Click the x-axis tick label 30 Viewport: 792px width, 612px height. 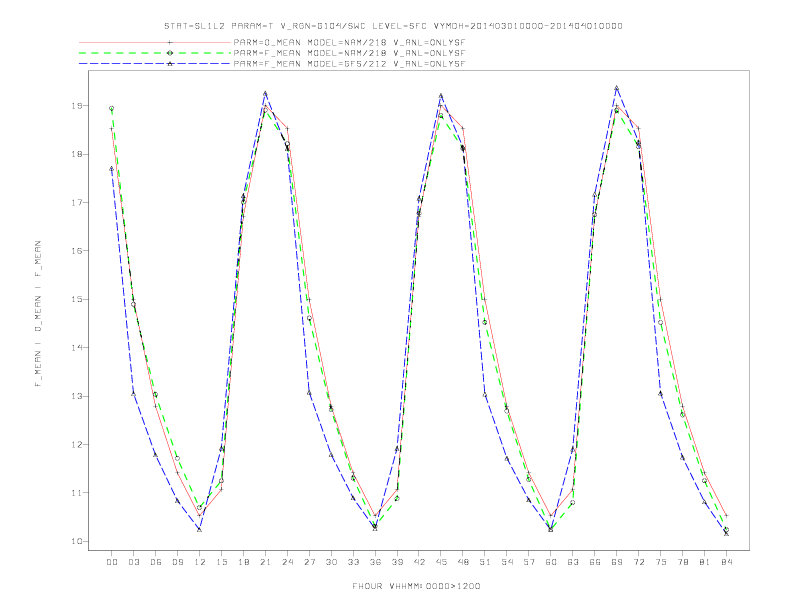click(331, 562)
